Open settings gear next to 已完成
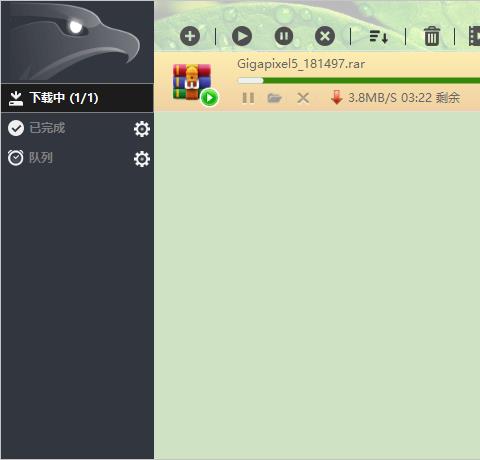This screenshot has height=460, width=480. (x=142, y=129)
